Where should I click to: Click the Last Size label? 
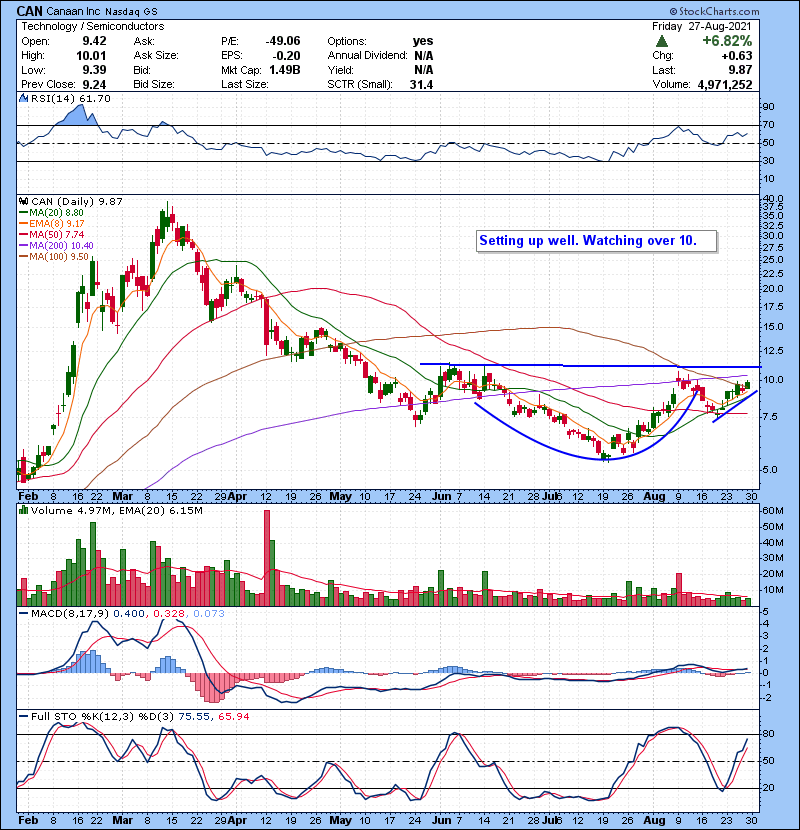(x=245, y=84)
